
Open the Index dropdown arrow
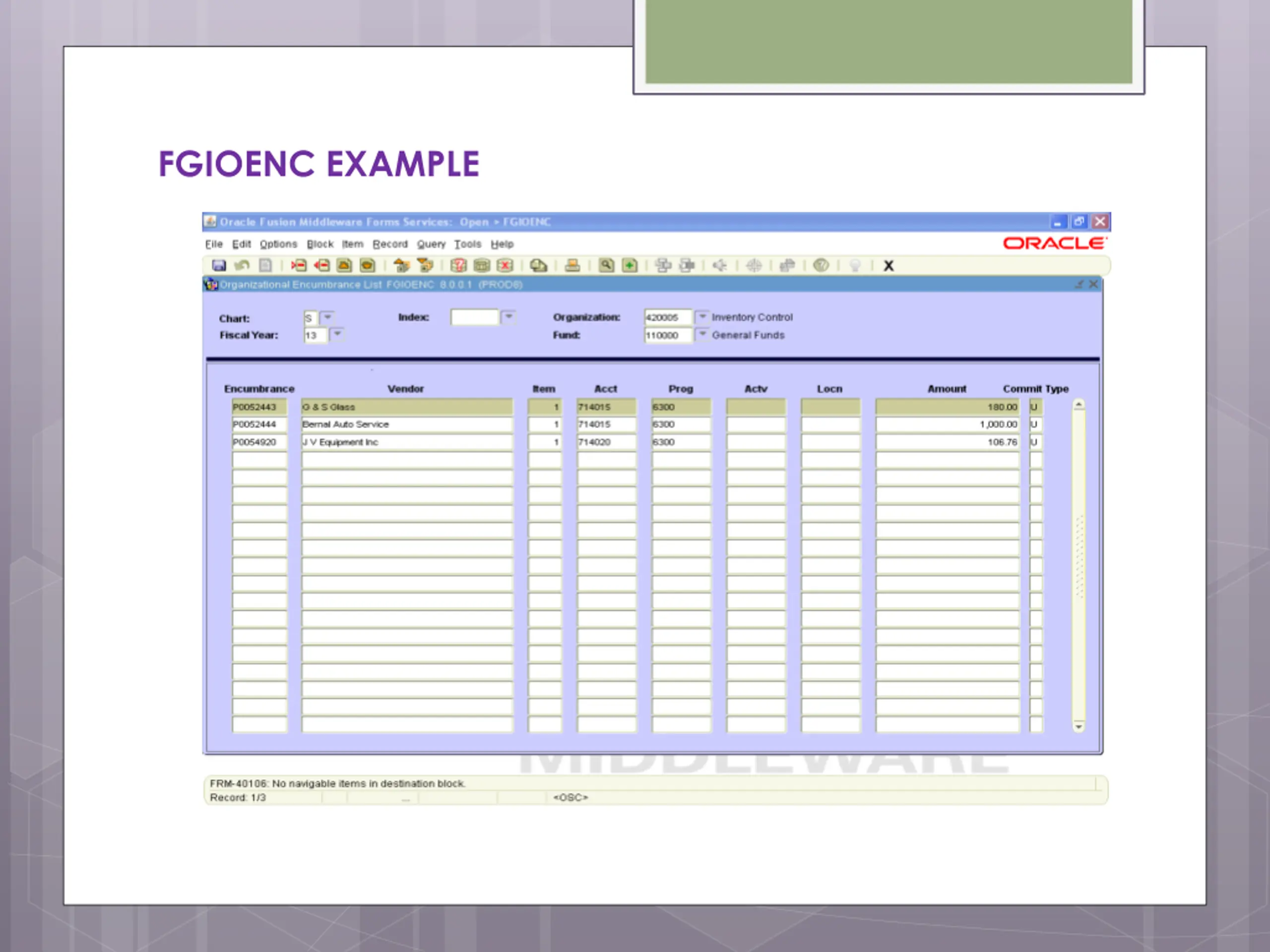coord(508,317)
